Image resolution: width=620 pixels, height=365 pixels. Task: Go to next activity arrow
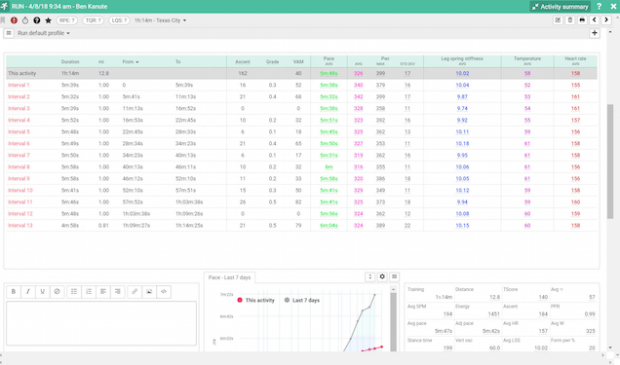click(x=606, y=20)
